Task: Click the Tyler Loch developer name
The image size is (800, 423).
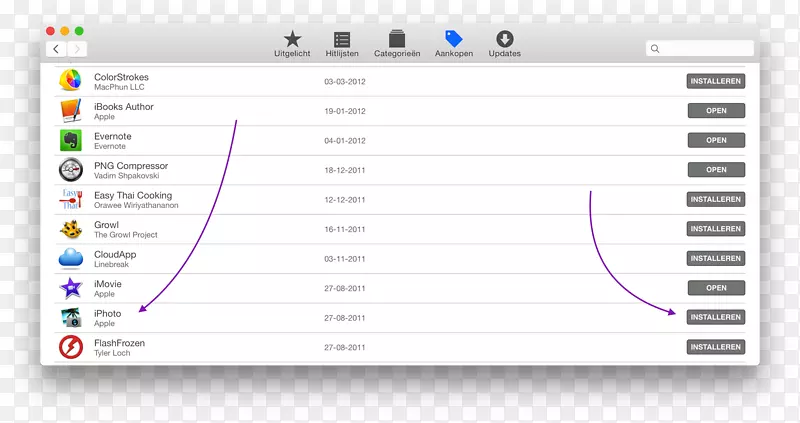Action: 112,353
